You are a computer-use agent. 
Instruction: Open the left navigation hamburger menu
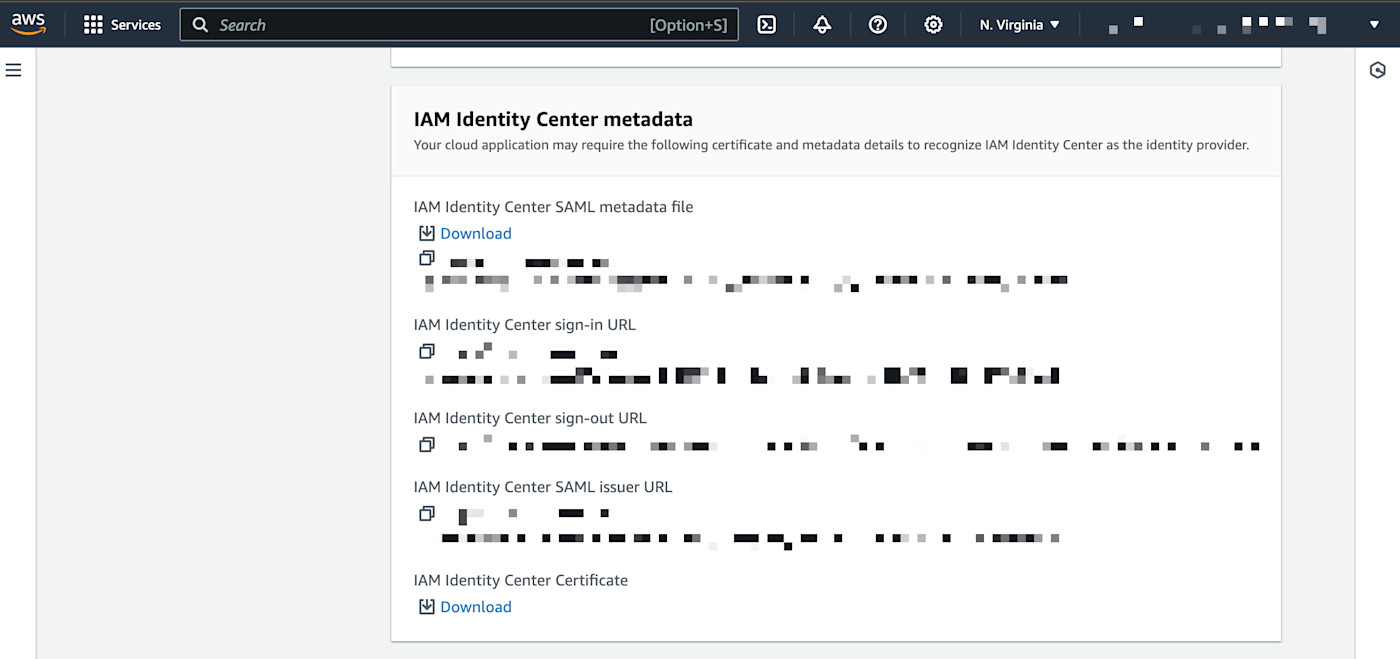[x=13, y=69]
